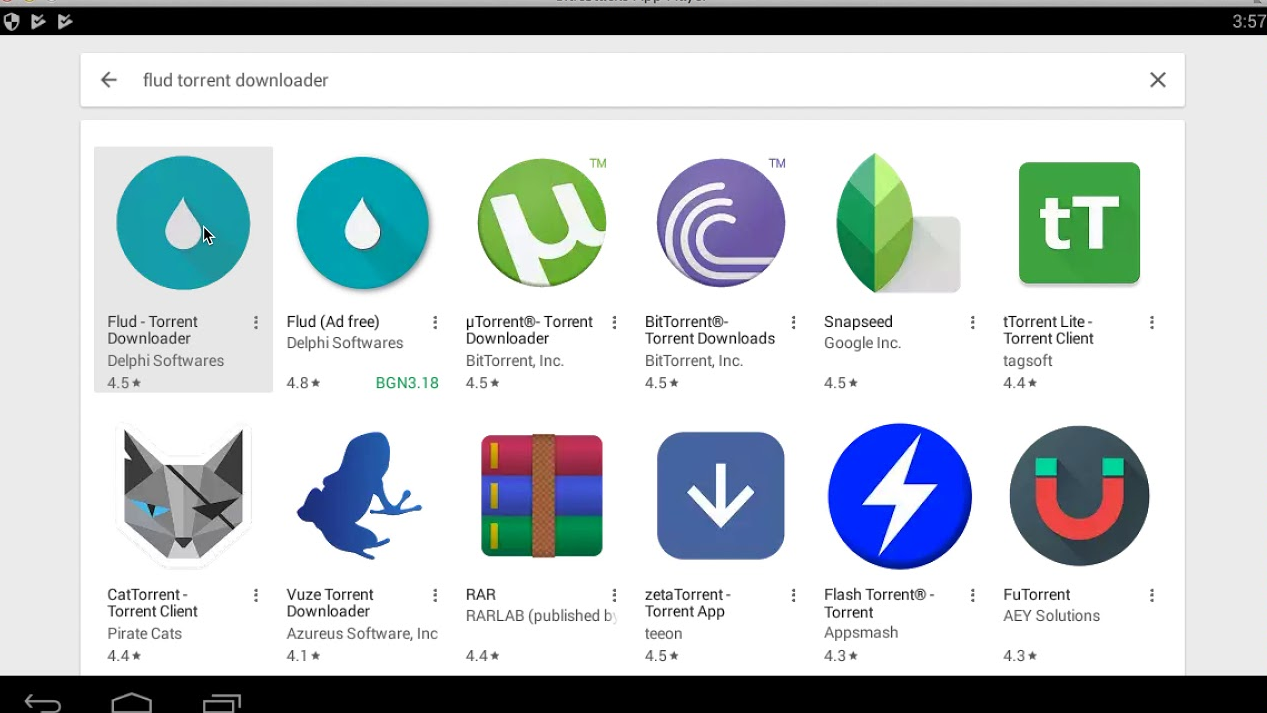Click the 'Vuze Torrent Downloader' title
This screenshot has height=713, width=1267.
coord(330,603)
